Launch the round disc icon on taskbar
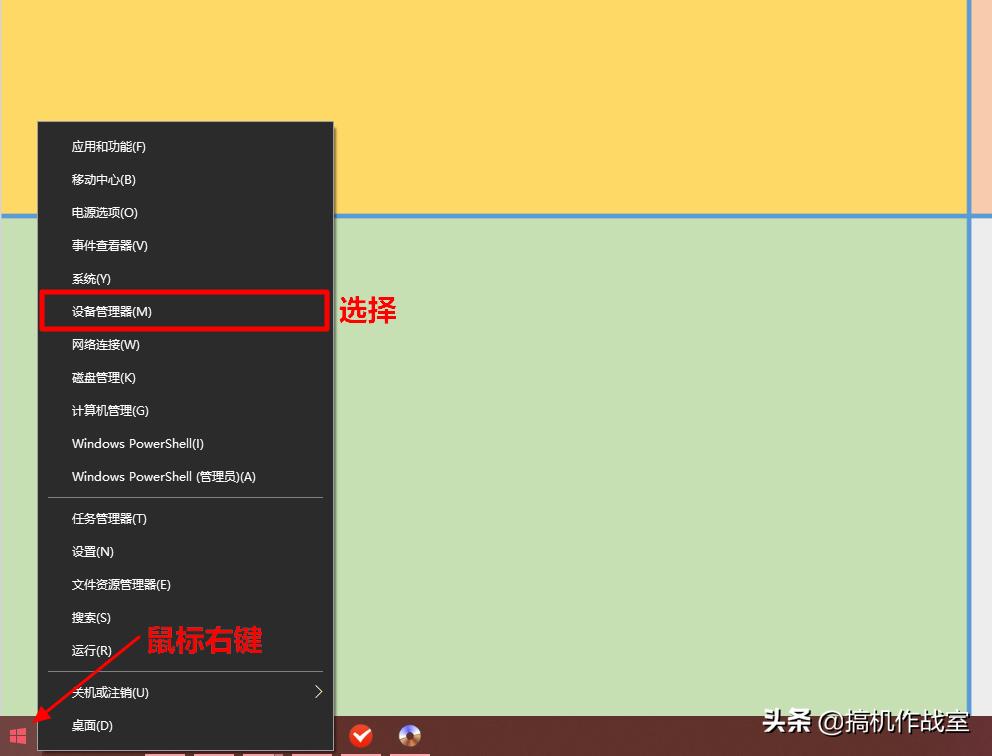This screenshot has height=756, width=992. coord(409,735)
